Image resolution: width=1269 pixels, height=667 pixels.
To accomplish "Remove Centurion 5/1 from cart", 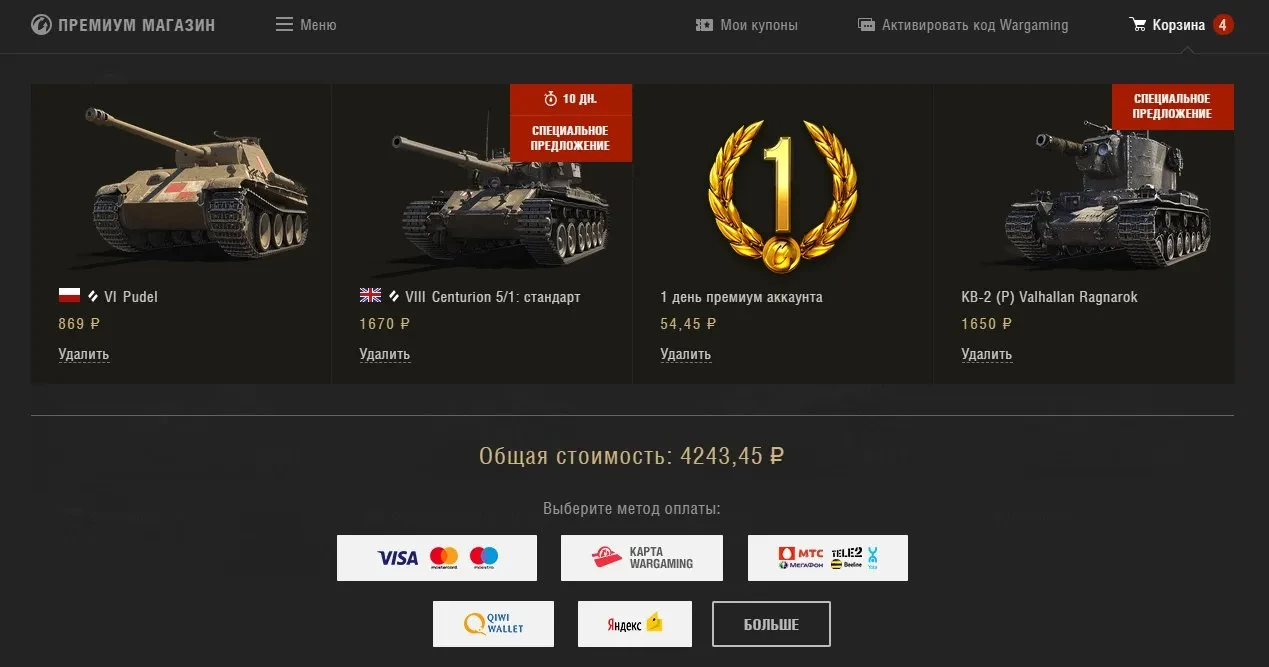I will point(385,354).
